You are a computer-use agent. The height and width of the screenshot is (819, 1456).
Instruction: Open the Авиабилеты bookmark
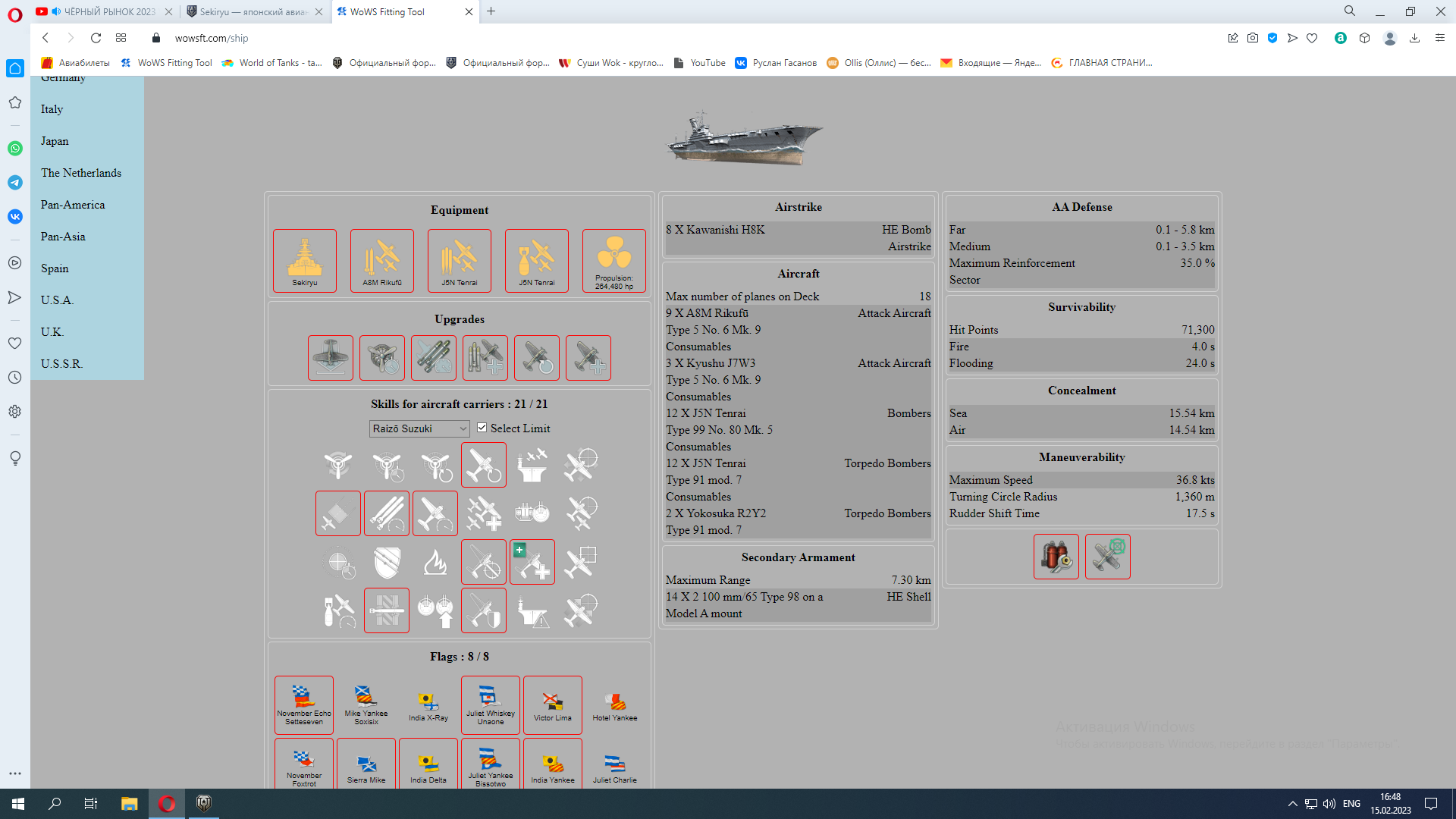(x=75, y=63)
